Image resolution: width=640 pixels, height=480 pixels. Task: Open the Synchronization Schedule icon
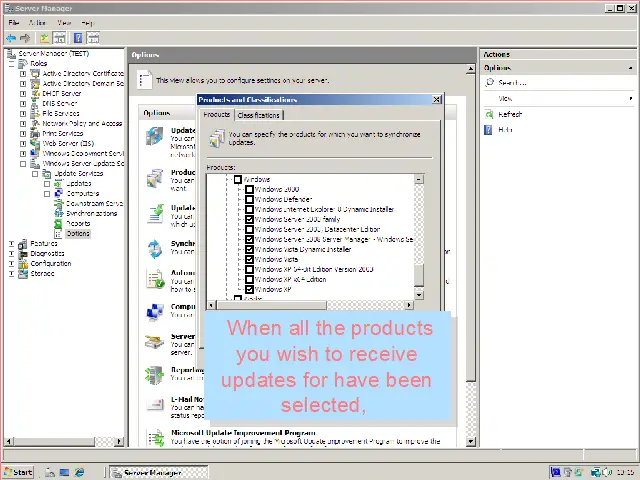point(155,249)
